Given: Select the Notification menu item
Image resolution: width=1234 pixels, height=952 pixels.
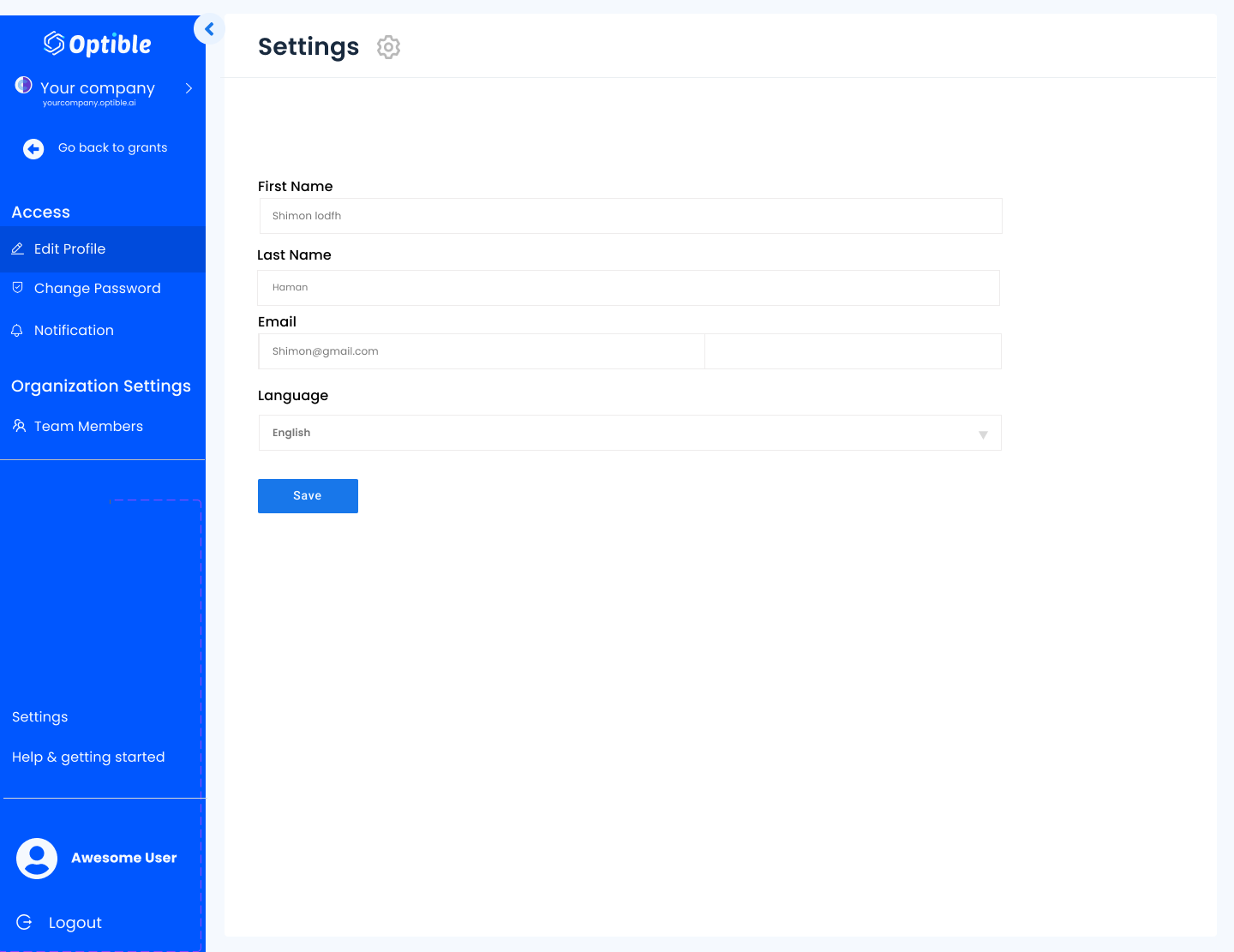Looking at the screenshot, I should 74,331.
